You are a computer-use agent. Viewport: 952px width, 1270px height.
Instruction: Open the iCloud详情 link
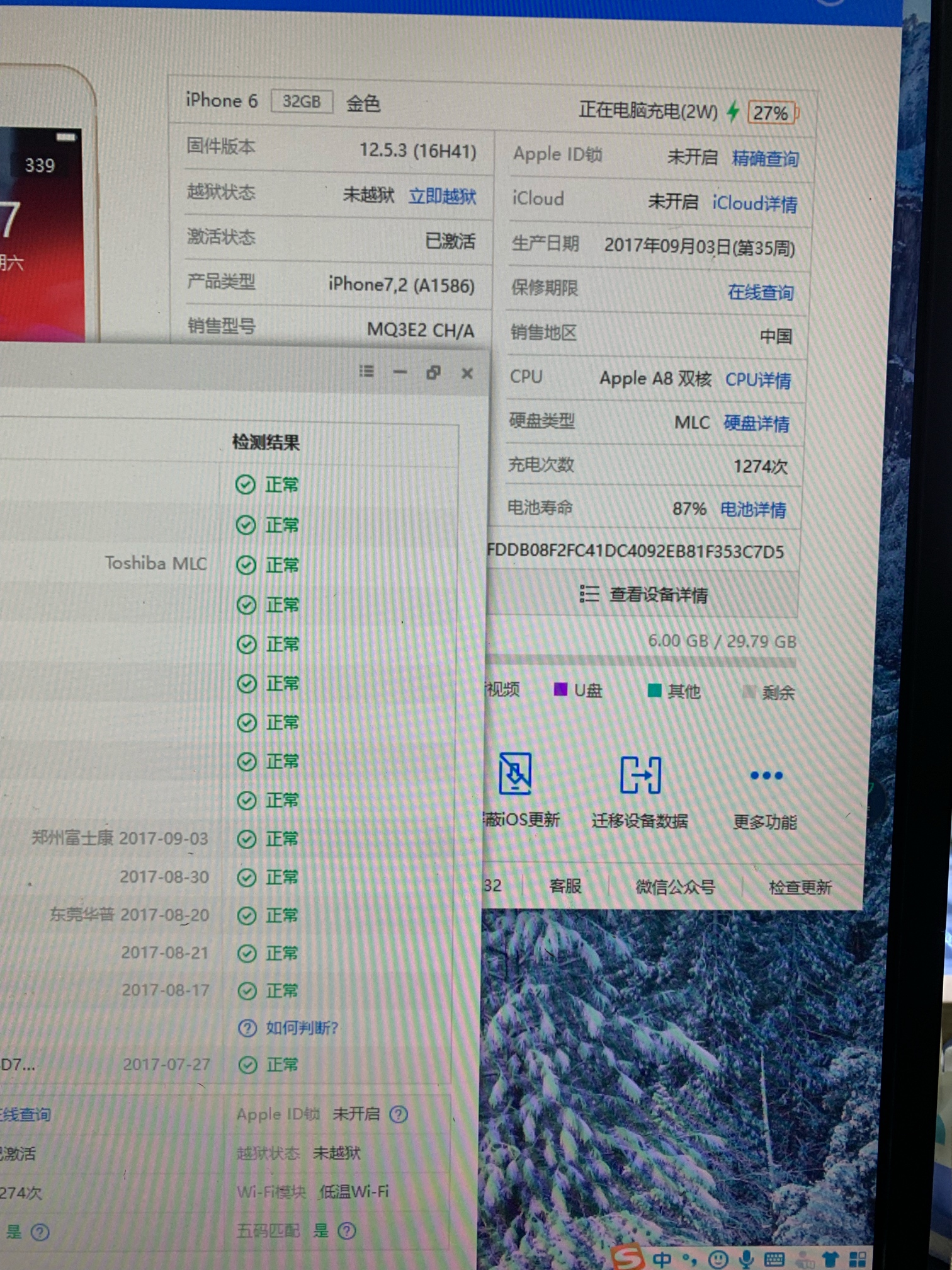(755, 203)
